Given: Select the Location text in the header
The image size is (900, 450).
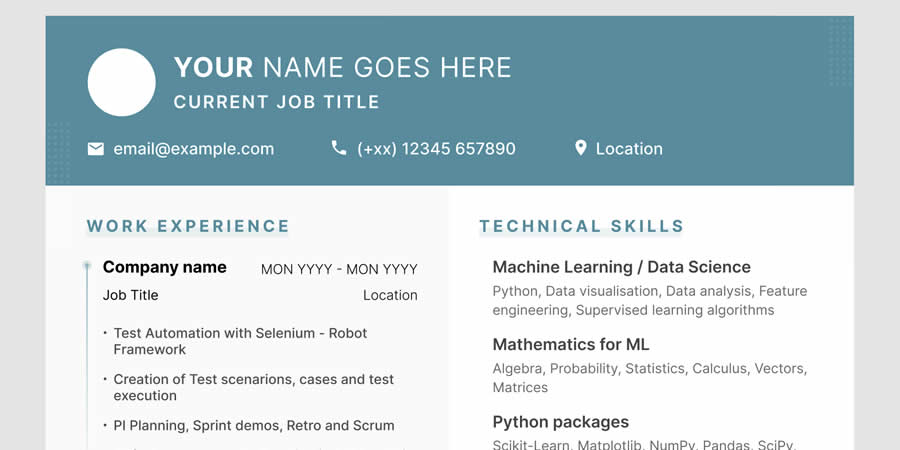Looking at the screenshot, I should 629,149.
